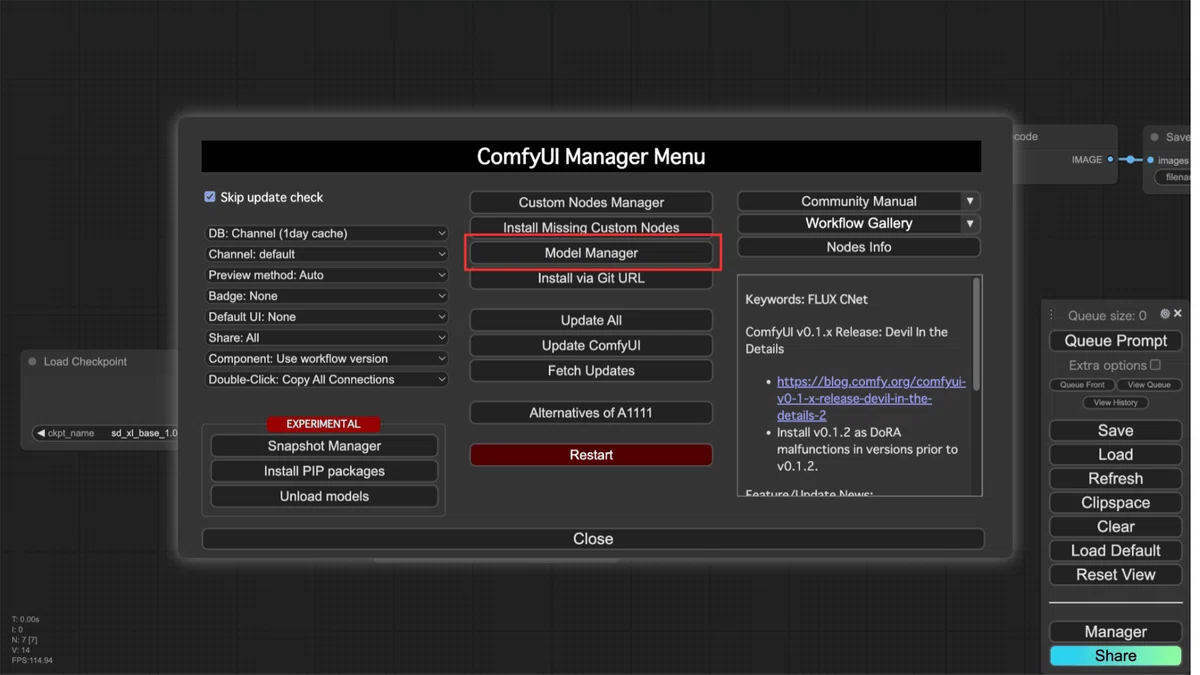
Task: Open the Preview method: Auto dropdown
Action: pos(326,275)
